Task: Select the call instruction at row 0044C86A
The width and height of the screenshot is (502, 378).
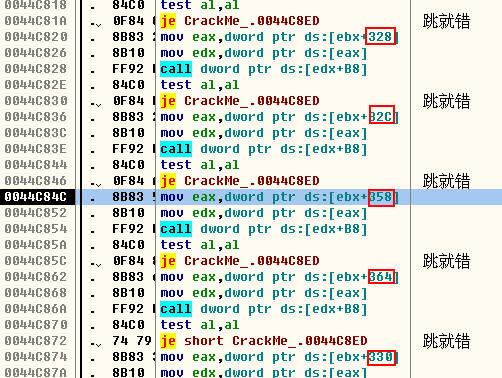Action: (263, 309)
